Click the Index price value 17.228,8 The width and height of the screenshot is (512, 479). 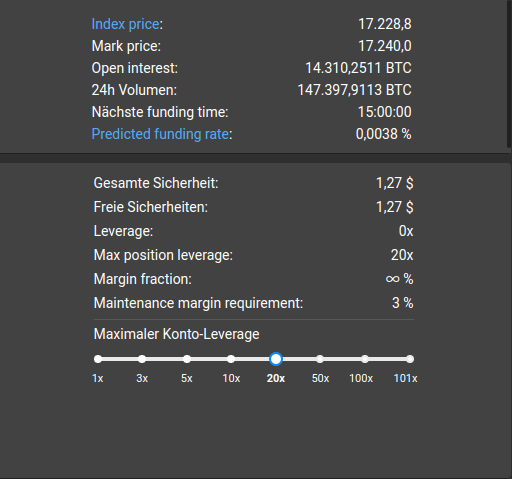pos(385,24)
